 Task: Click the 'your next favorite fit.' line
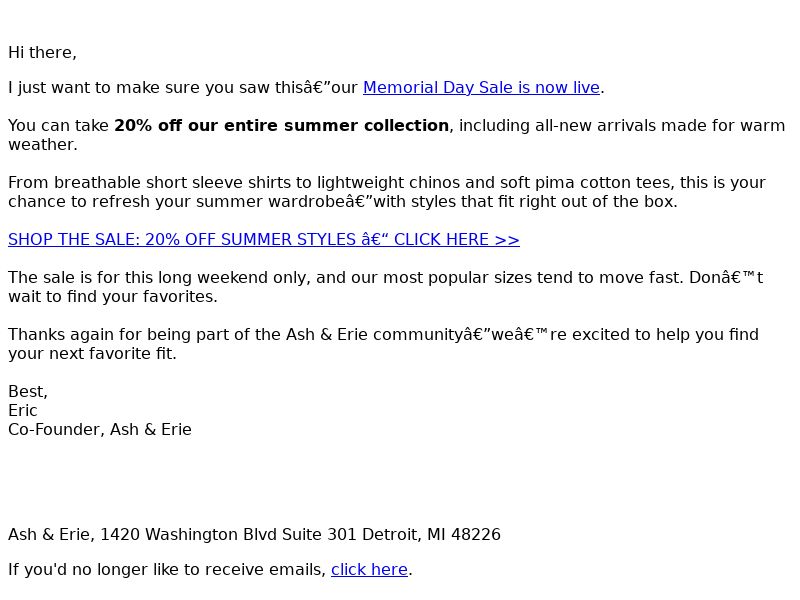click(x=92, y=354)
